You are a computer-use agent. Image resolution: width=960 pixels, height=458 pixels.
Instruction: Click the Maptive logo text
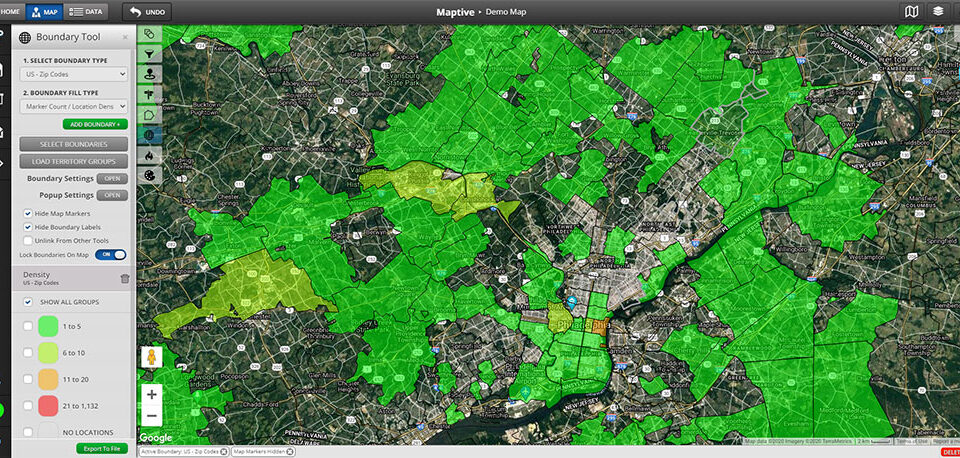tap(455, 12)
